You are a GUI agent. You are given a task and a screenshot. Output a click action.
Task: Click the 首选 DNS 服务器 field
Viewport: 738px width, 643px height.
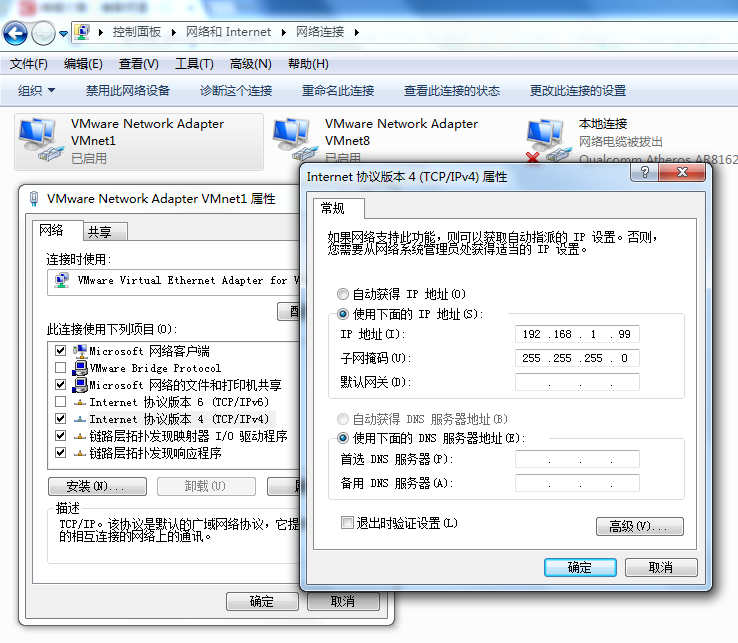pos(577,459)
